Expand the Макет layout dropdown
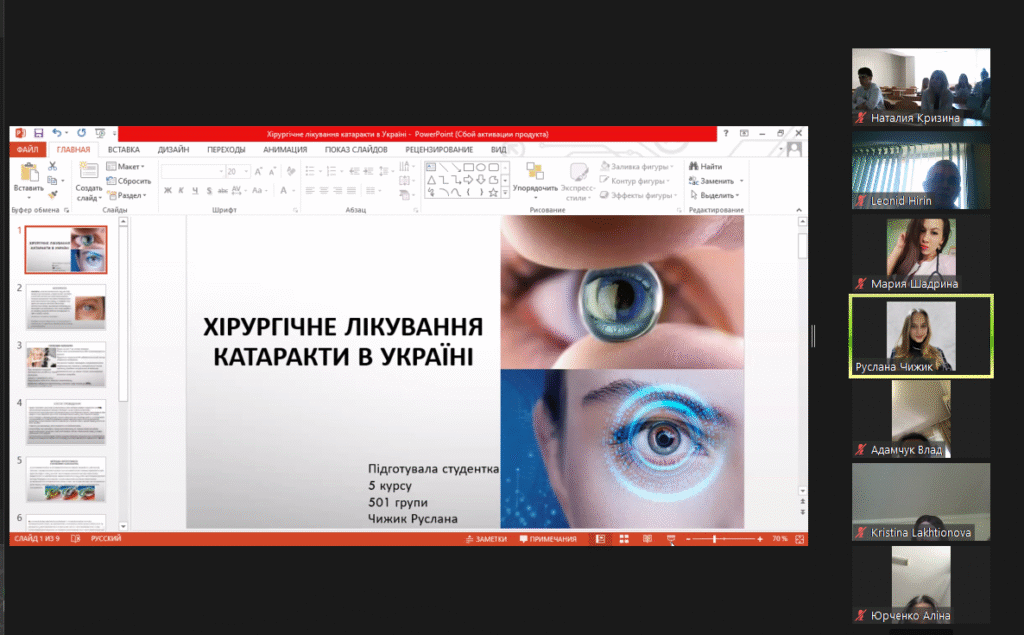 coord(126,167)
